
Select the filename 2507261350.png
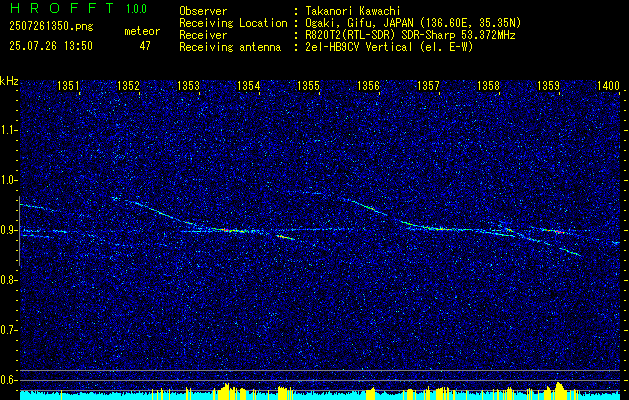51,26
